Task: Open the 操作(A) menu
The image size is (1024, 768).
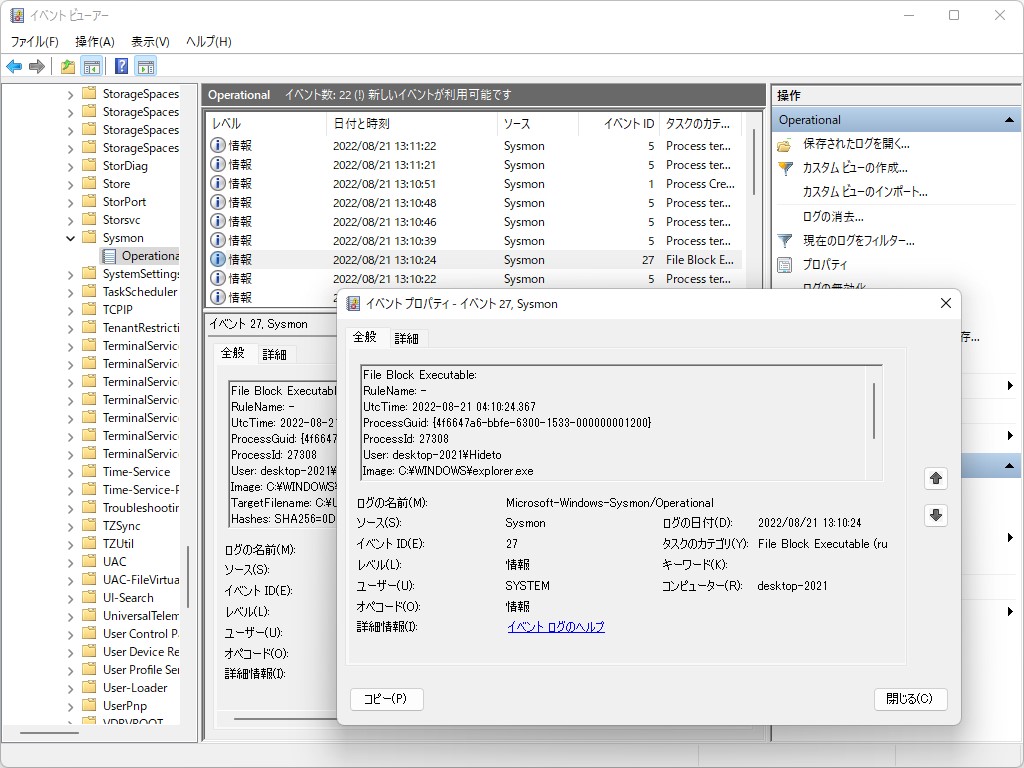Action: click(95, 41)
